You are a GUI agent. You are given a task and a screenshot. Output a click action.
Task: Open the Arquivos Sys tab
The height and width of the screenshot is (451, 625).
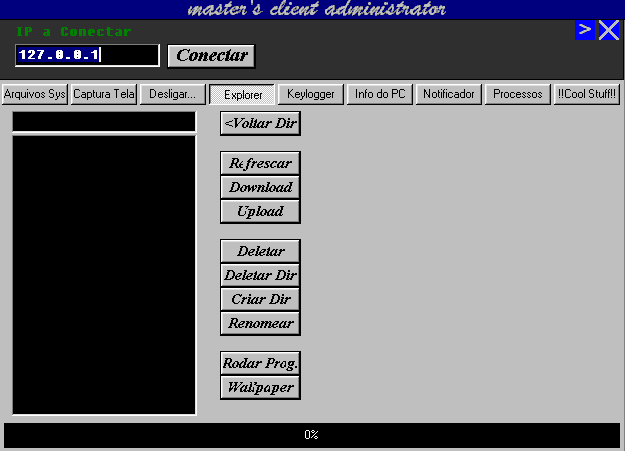click(x=35, y=95)
